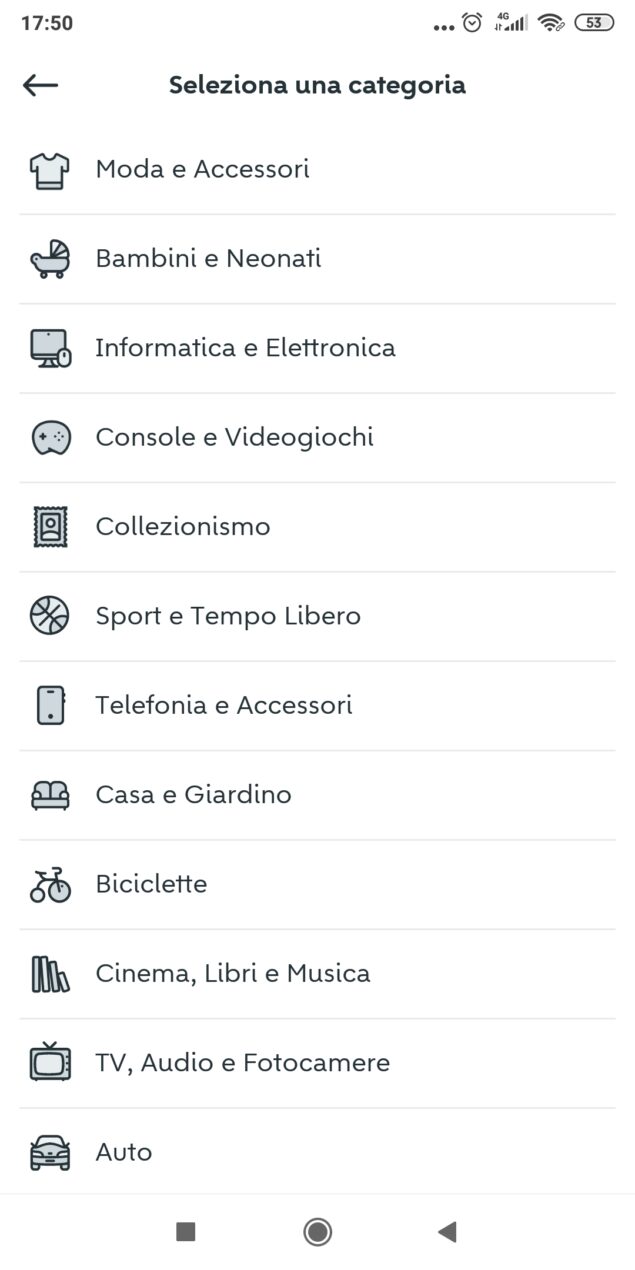This screenshot has height=1270, width=635.
Task: Select Casa e Giardino
Action: 193,795
